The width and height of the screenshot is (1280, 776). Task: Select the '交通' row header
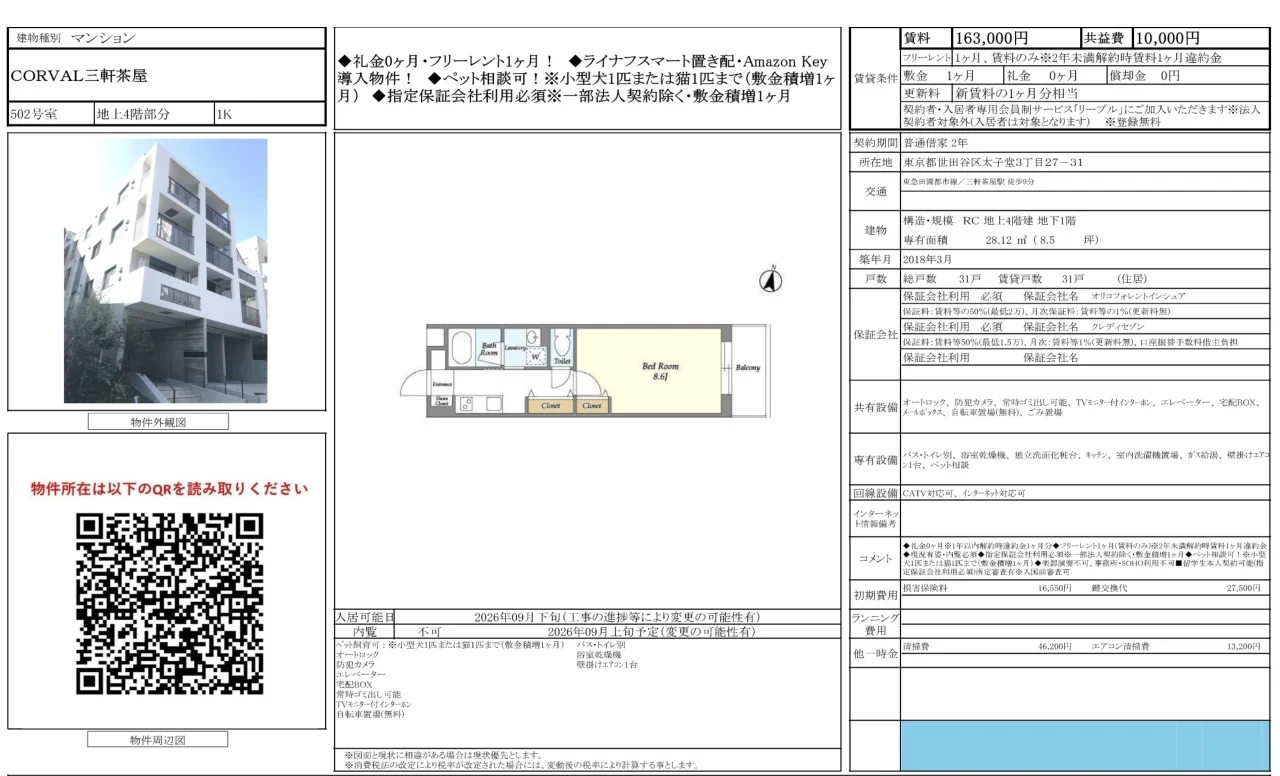(x=875, y=191)
